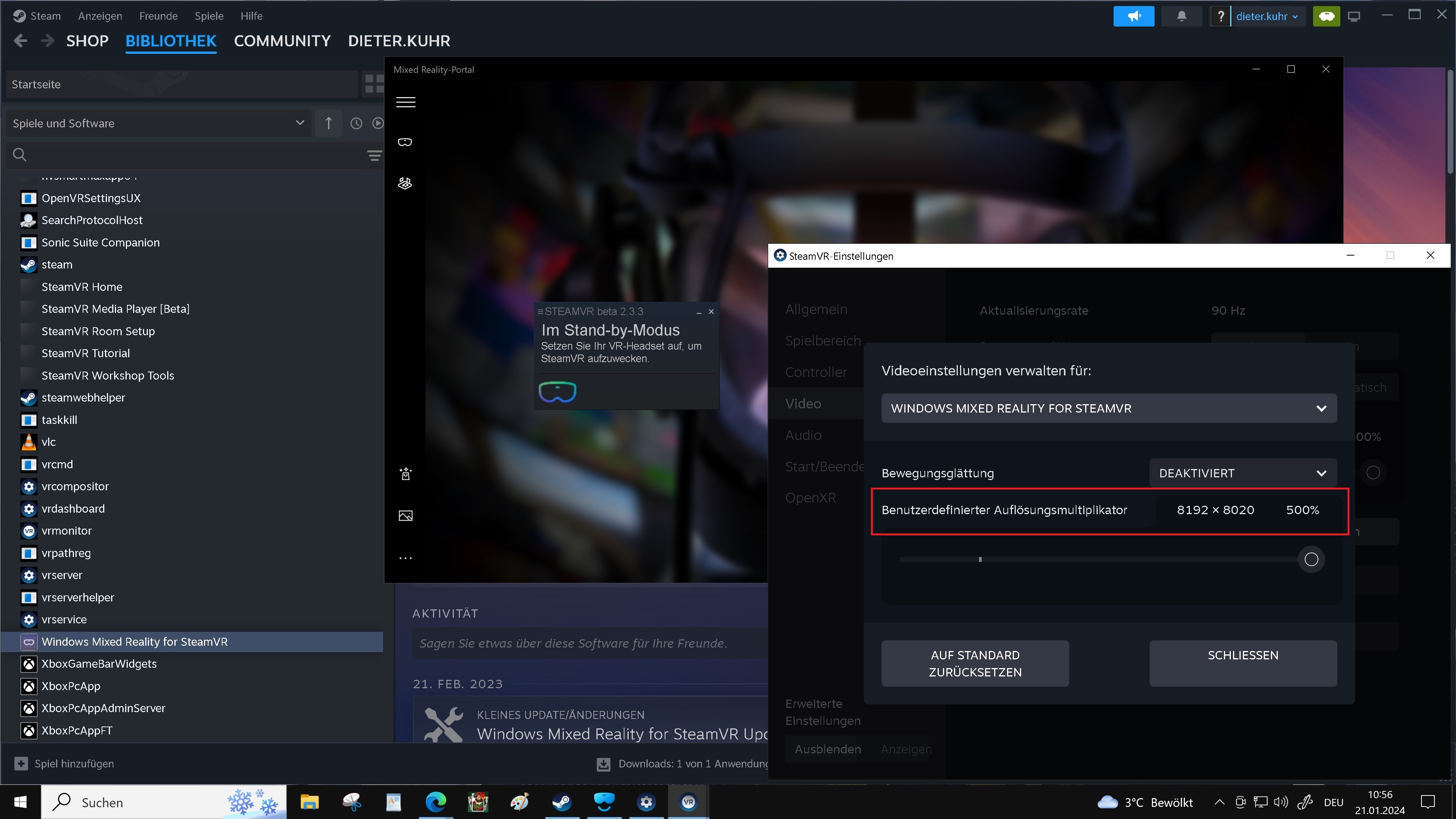1456x819 pixels.
Task: Click the headset icon in Mixed Reality Portal sidebar
Action: [x=405, y=142]
